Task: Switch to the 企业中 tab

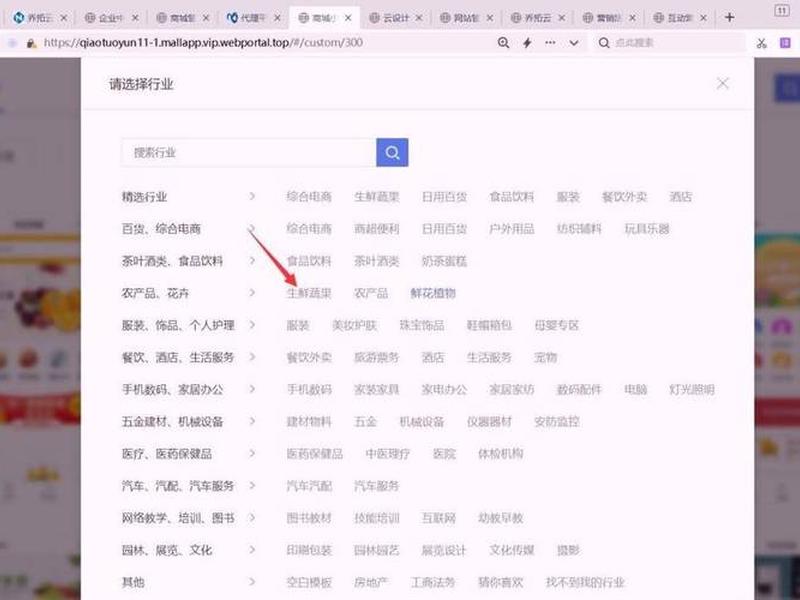Action: point(111,18)
